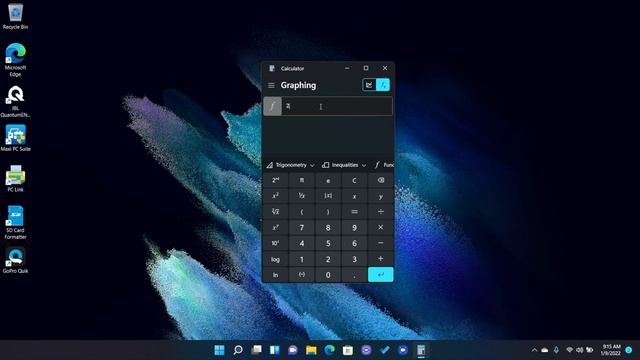Image resolution: width=640 pixels, height=360 pixels.
Task: Open Maxi PC Suite desktop shortcut
Action: (x=15, y=138)
